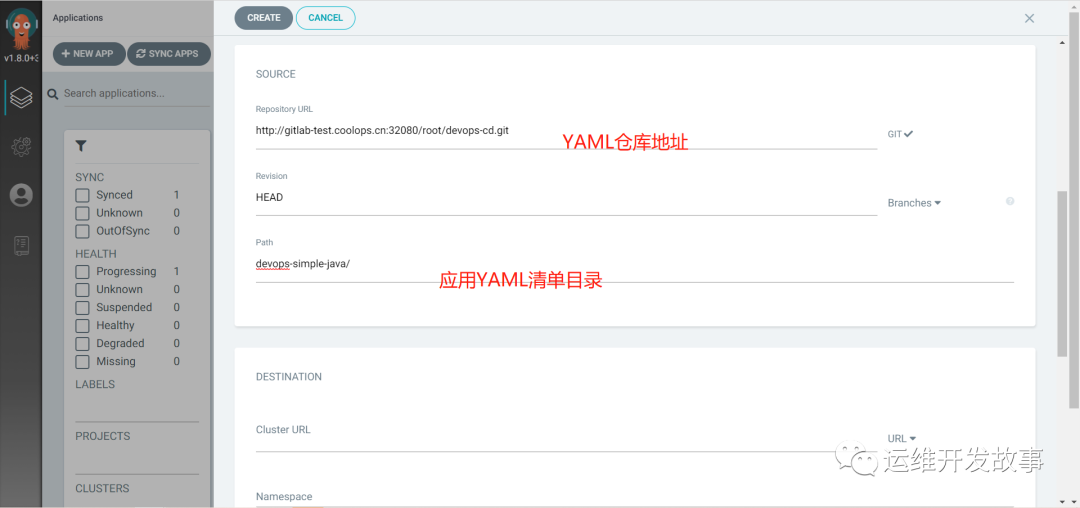This screenshot has height=508, width=1080.
Task: Click the PROJECTS filter heading
Action: click(x=103, y=436)
